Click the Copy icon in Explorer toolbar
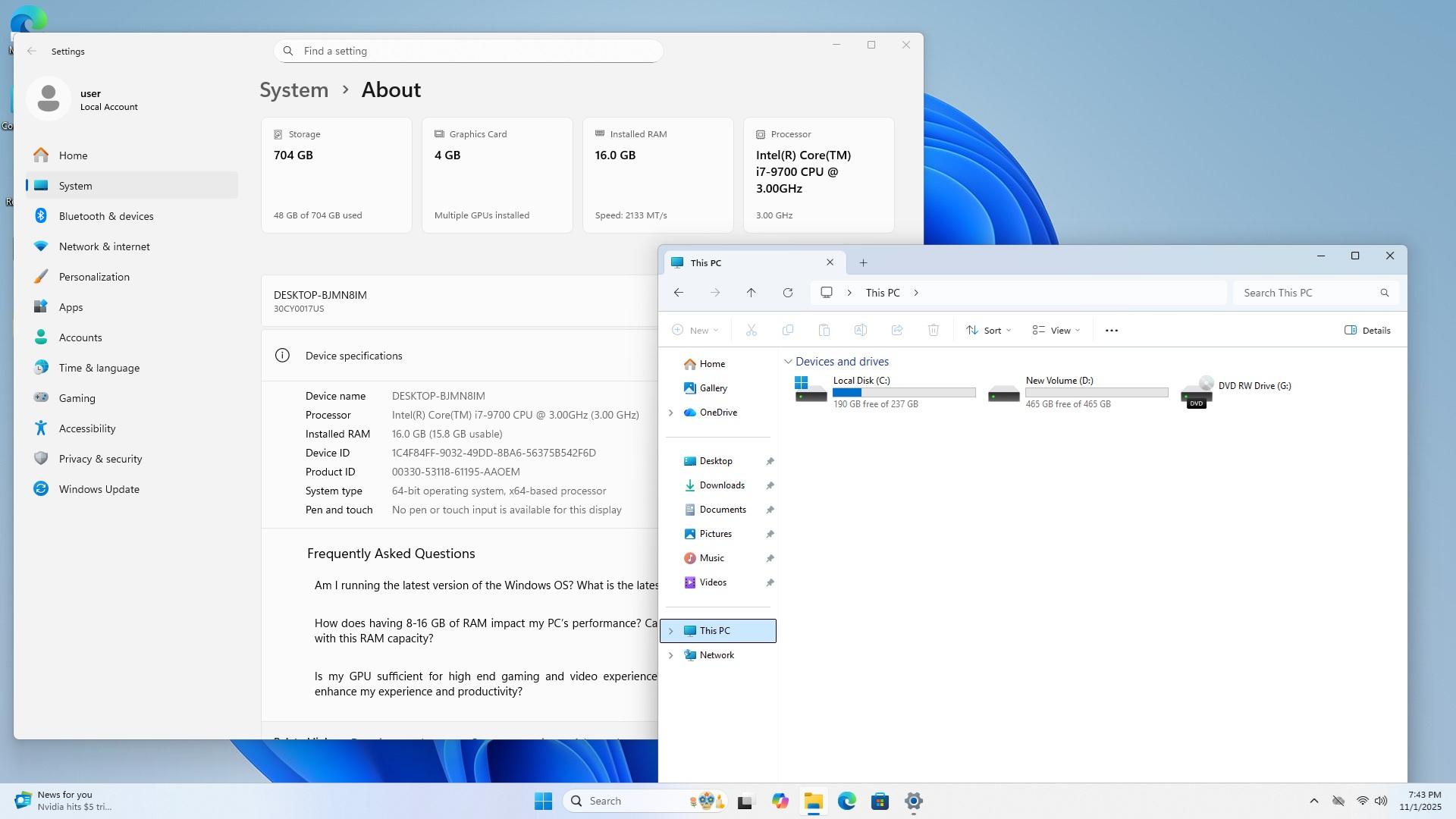 (788, 331)
